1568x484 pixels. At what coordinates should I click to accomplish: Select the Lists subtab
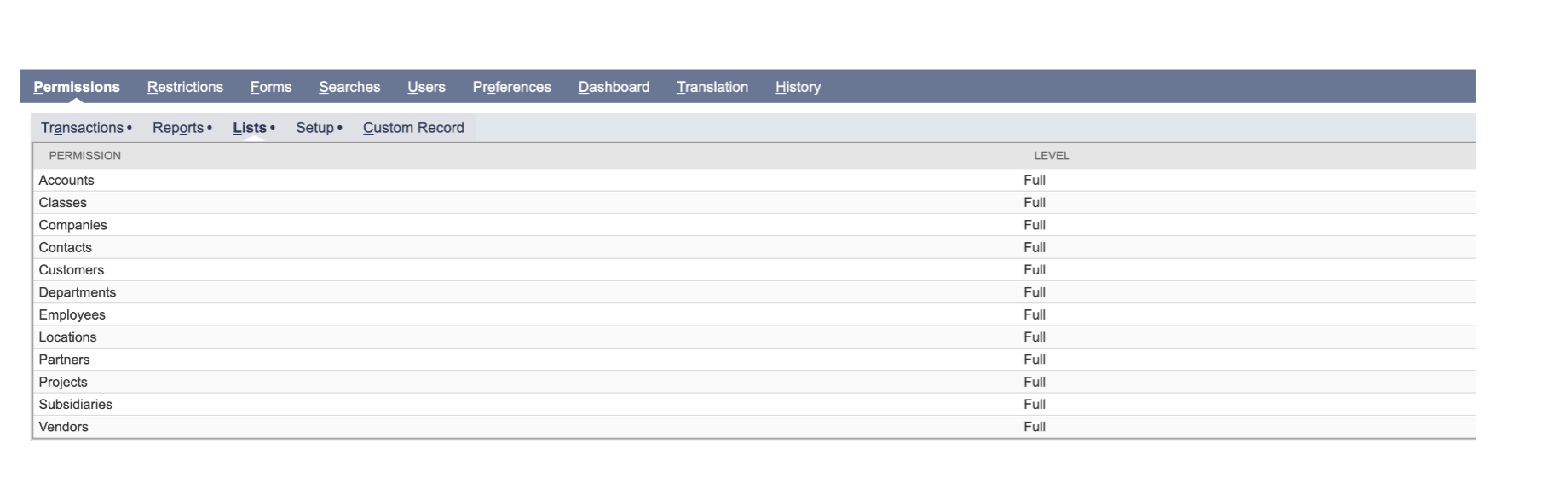[250, 128]
